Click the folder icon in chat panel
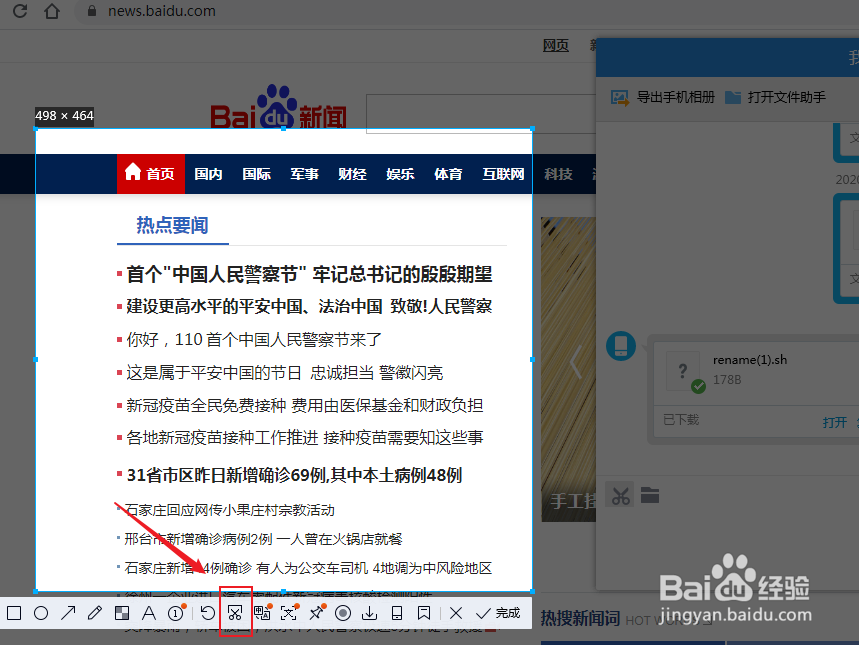The height and width of the screenshot is (645, 859). 650,495
